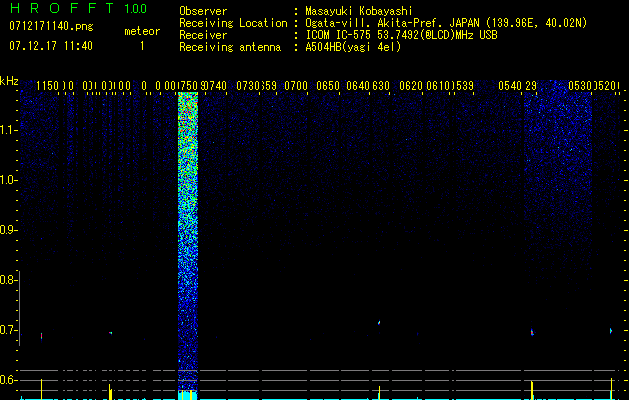Click the 'Receiving antenna' label
The image size is (629, 400).
tap(230, 47)
